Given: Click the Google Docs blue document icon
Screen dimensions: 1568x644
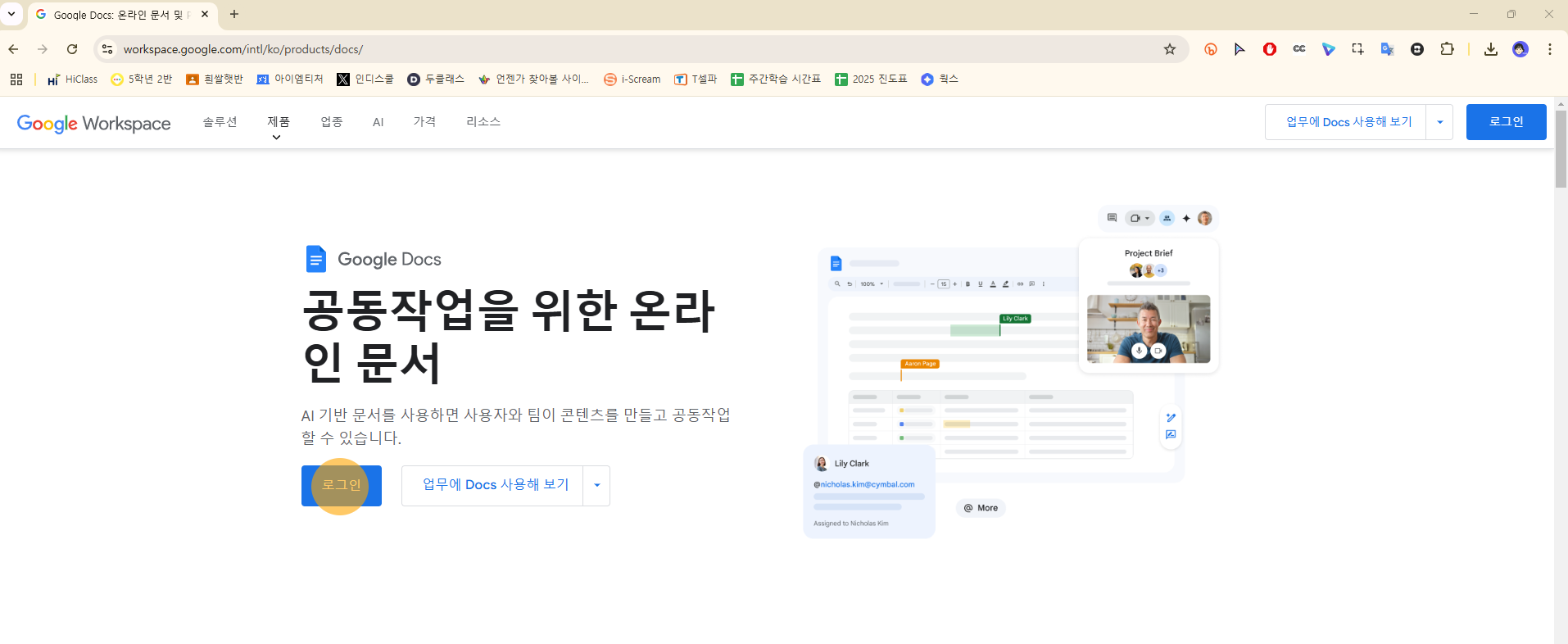Looking at the screenshot, I should click(x=315, y=259).
